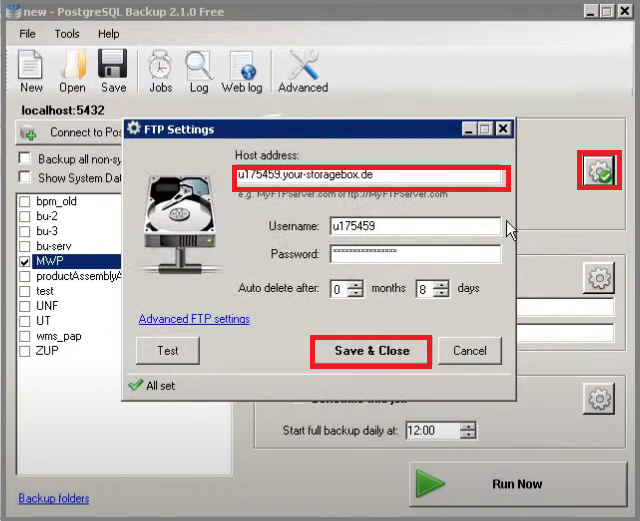Screen dimensions: 640x521
Task: Increase auto delete days spinner
Action: (442, 285)
